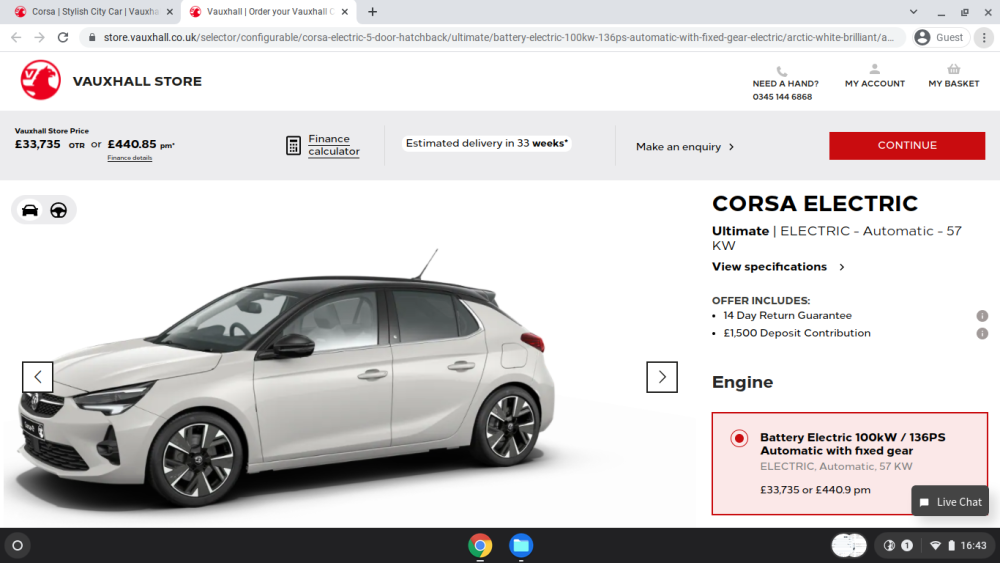This screenshot has height=563, width=1000.
Task: Open My Account person icon
Action: pyautogui.click(x=874, y=69)
